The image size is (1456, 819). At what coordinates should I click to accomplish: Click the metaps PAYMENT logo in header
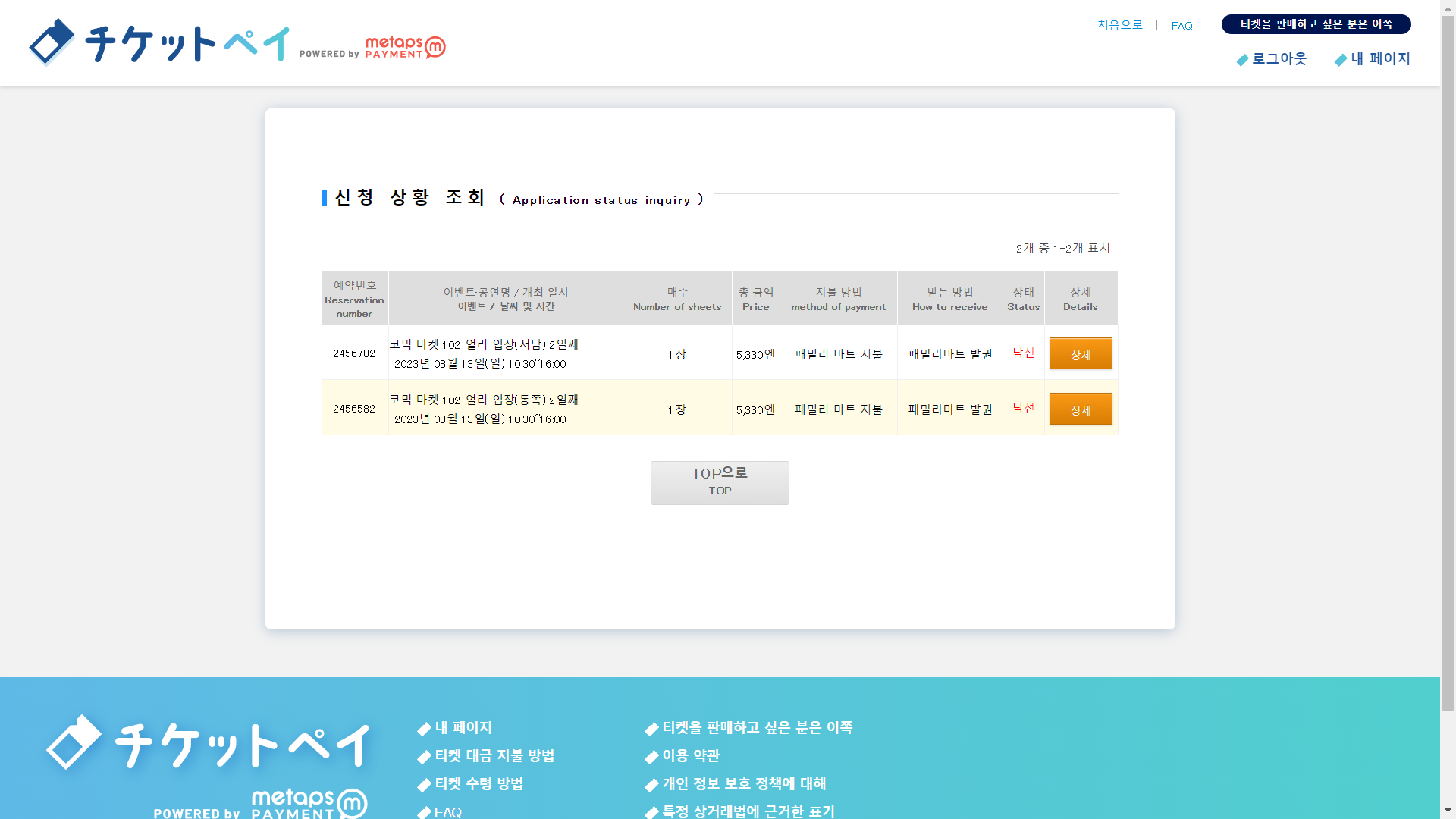click(x=405, y=47)
